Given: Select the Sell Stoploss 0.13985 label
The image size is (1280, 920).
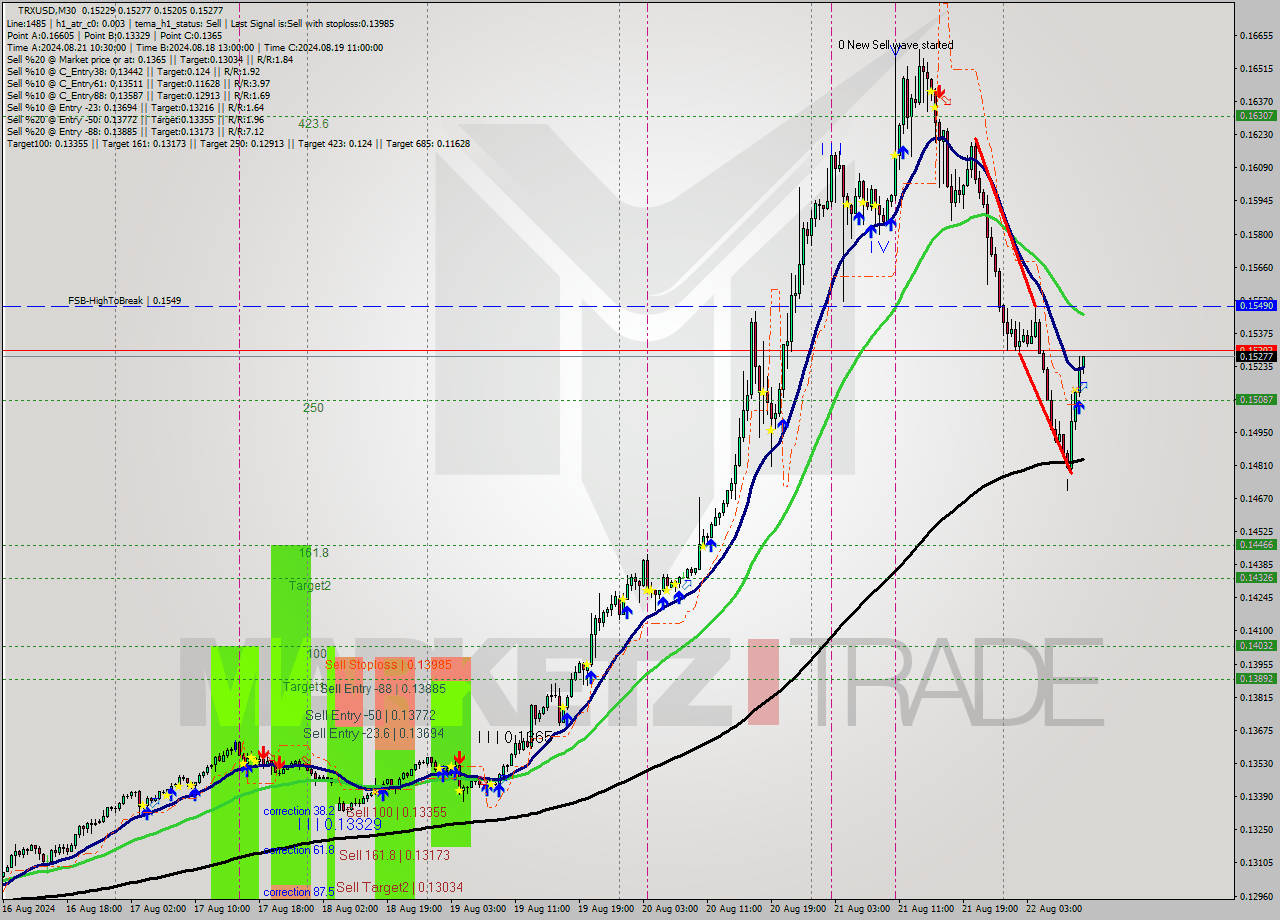Looking at the screenshot, I should (388, 665).
